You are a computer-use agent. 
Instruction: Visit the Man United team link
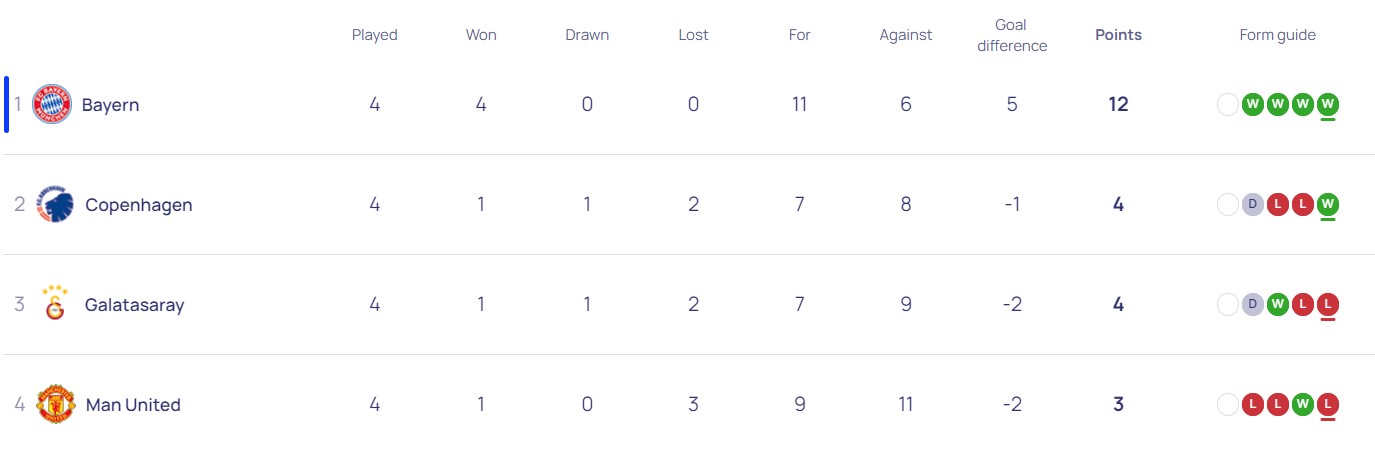click(x=133, y=405)
